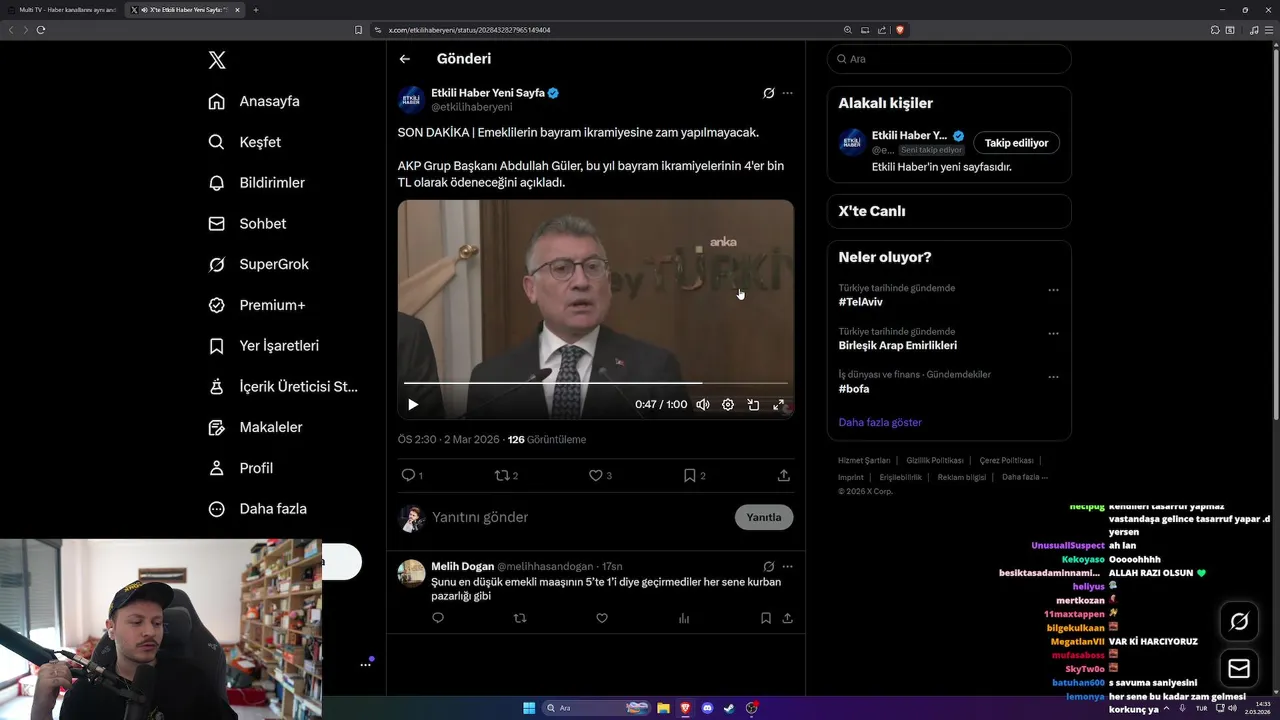View analytics on Melih Dogan's reply

pyautogui.click(x=684, y=618)
